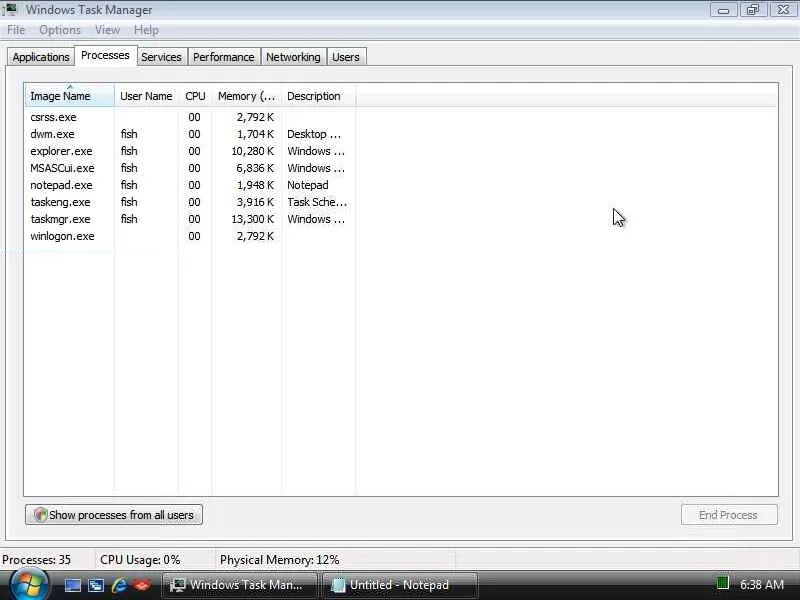Sort by the Memory column header
Screen dimensions: 800x600
(246, 96)
